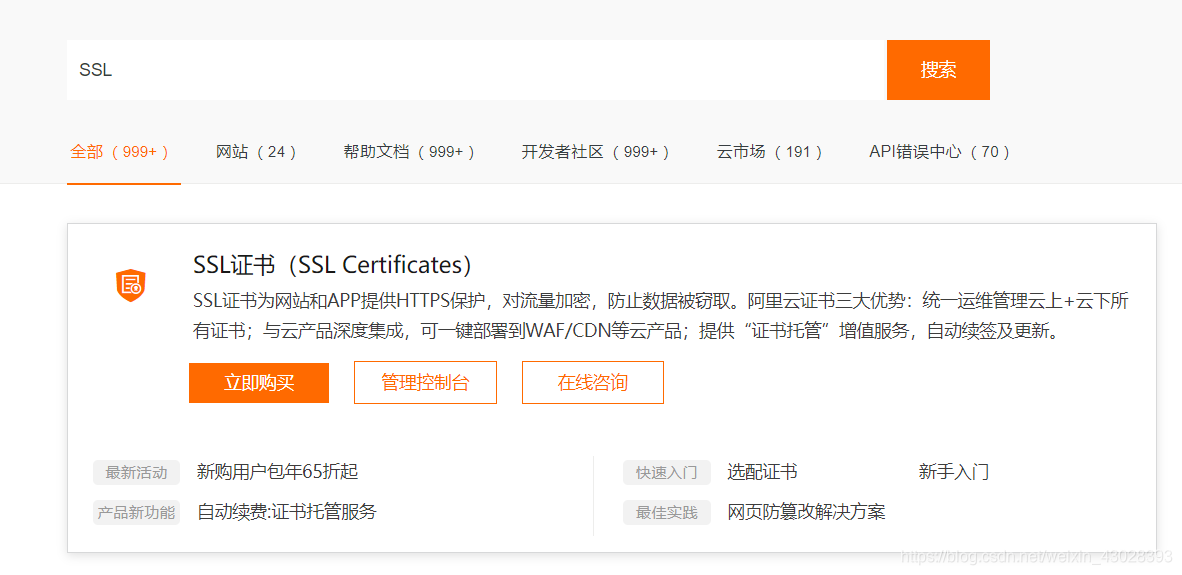1182x575 pixels.
Task: Switch to the 开发者社区 tab
Action: coord(595,152)
